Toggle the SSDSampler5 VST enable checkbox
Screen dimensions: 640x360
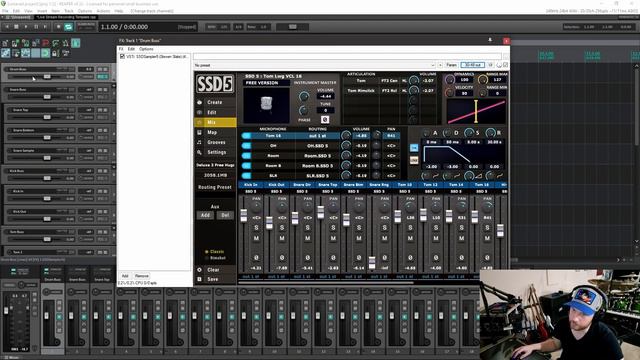coord(122,57)
